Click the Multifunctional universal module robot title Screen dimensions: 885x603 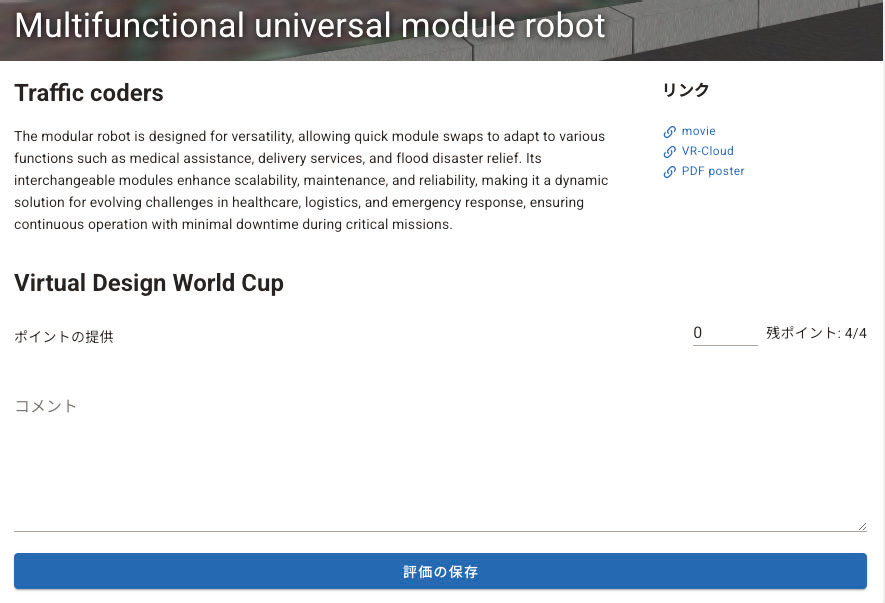(310, 25)
